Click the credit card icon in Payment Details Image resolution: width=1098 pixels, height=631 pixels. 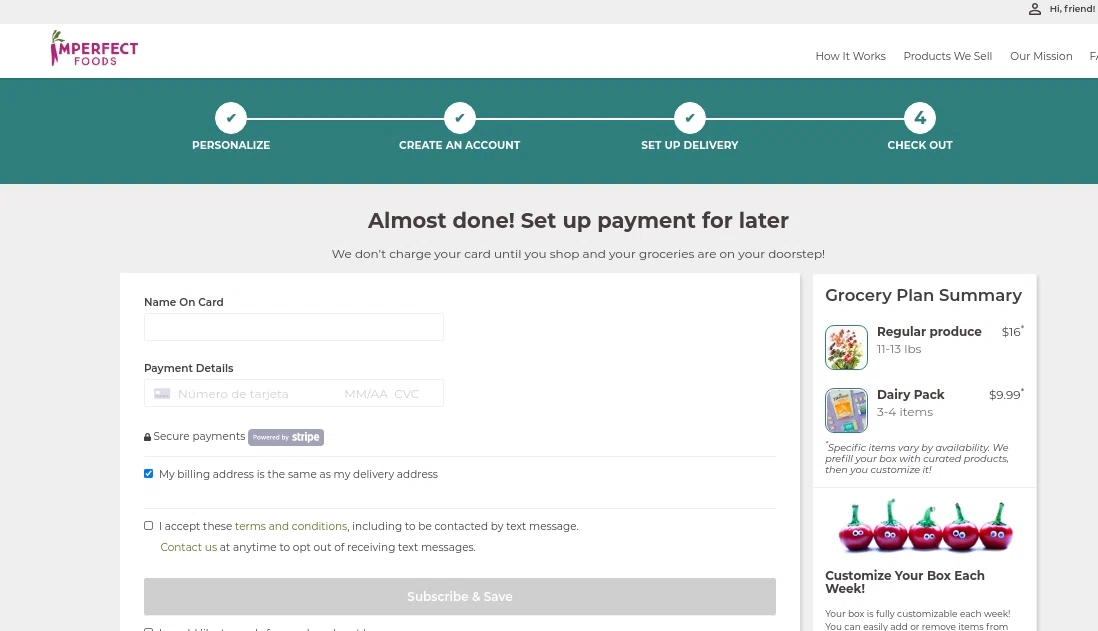coord(162,394)
